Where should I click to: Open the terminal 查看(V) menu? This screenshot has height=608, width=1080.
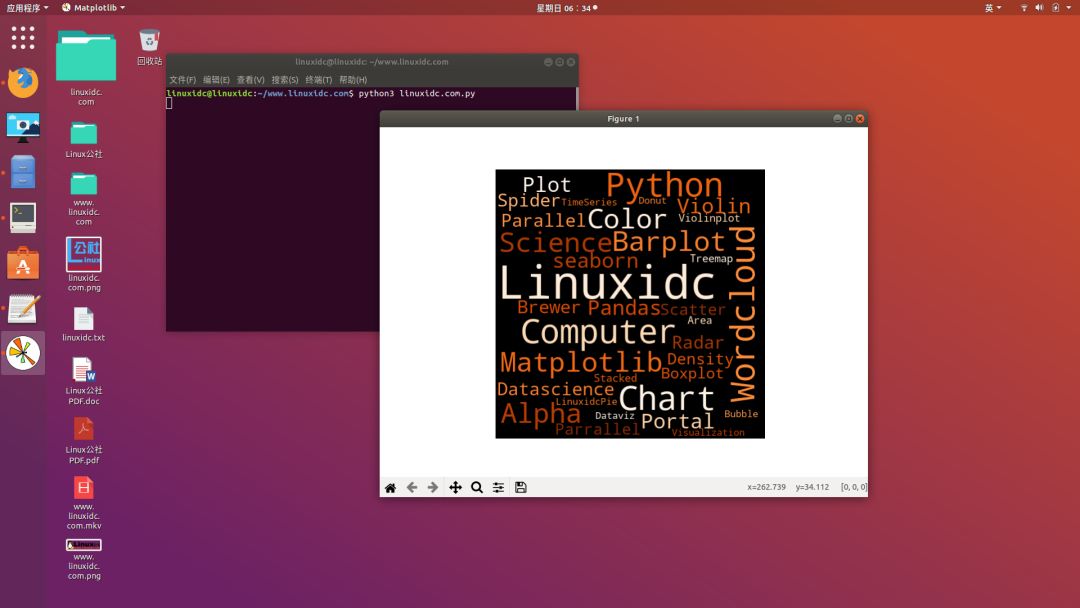pos(250,80)
